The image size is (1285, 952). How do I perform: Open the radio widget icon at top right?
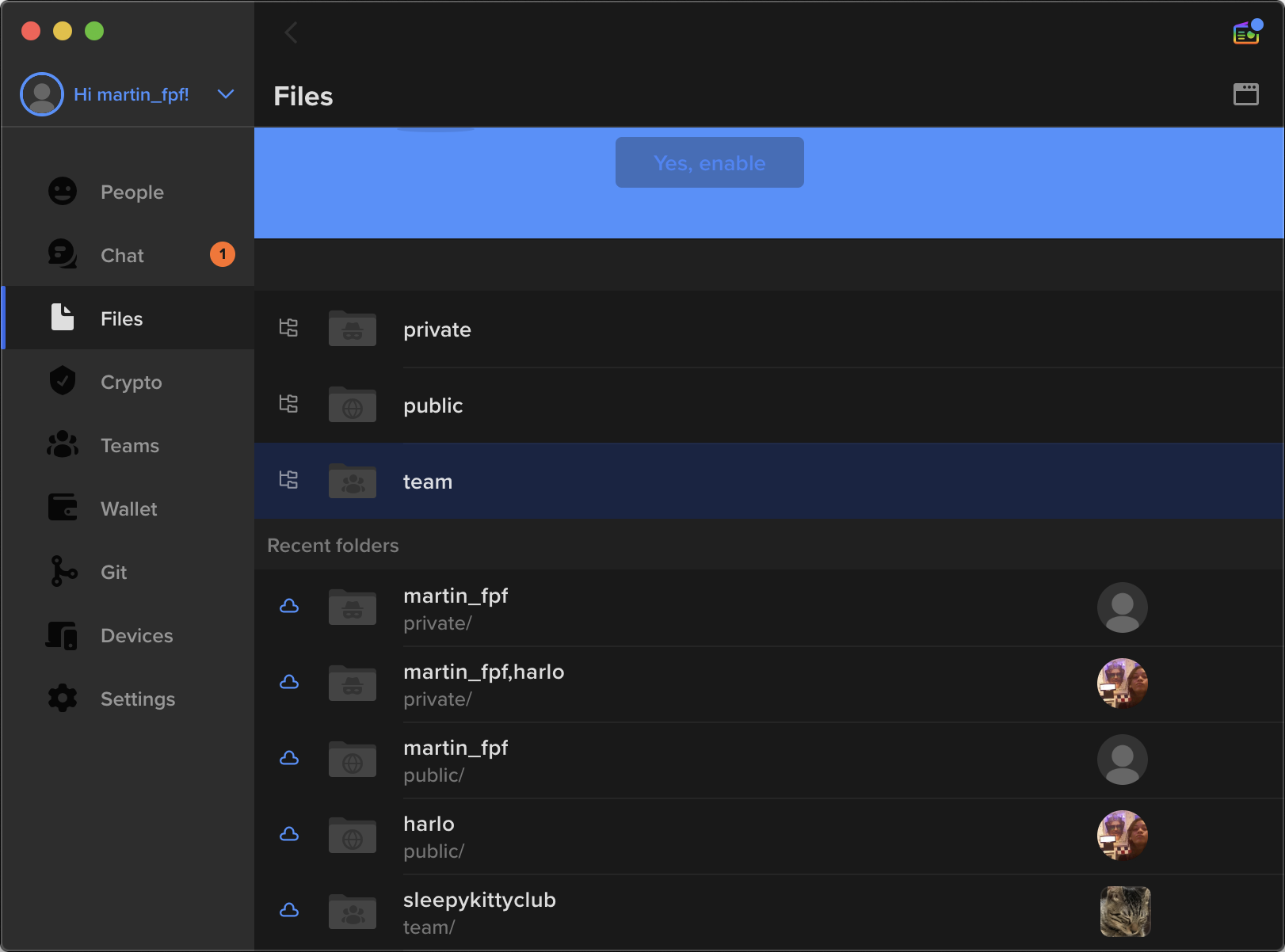click(x=1247, y=32)
